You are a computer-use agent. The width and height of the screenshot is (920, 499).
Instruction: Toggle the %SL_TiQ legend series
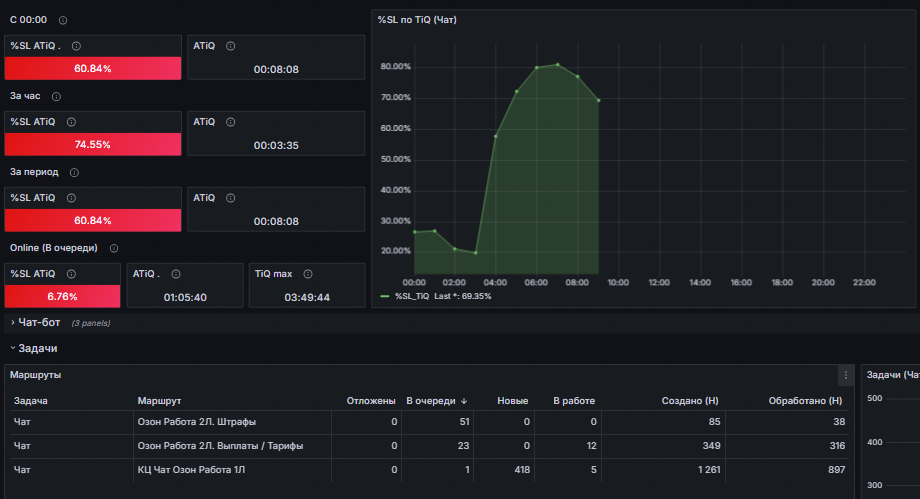click(412, 296)
